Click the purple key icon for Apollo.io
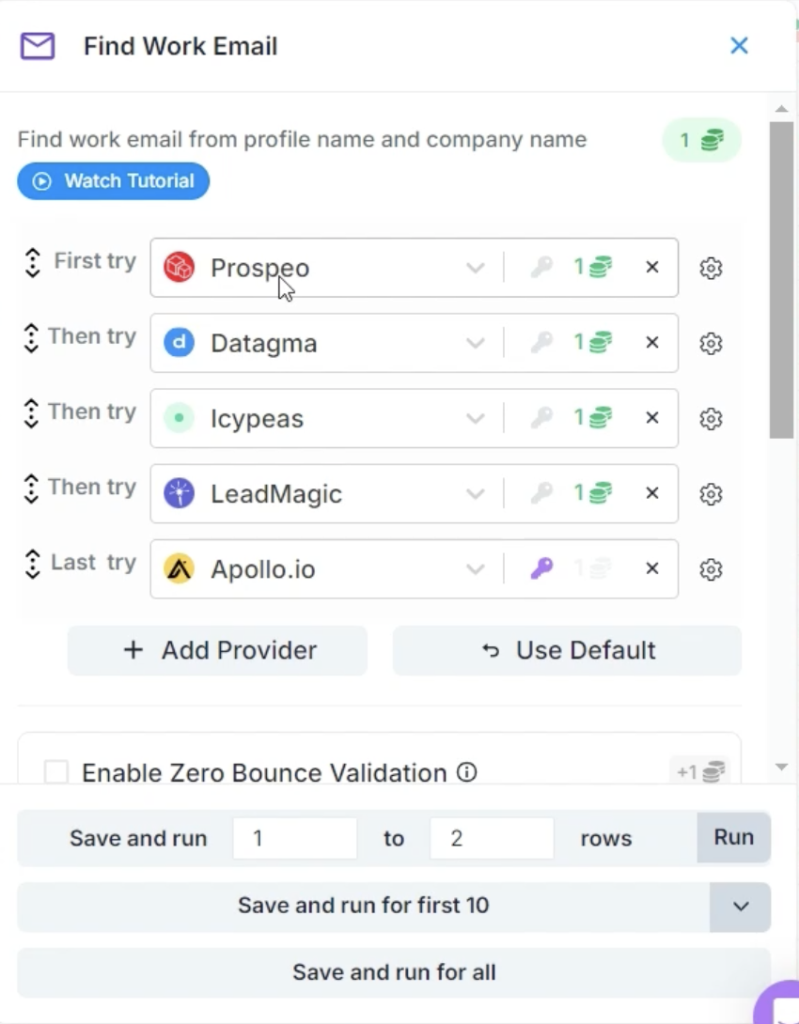The image size is (799, 1024). click(x=541, y=569)
